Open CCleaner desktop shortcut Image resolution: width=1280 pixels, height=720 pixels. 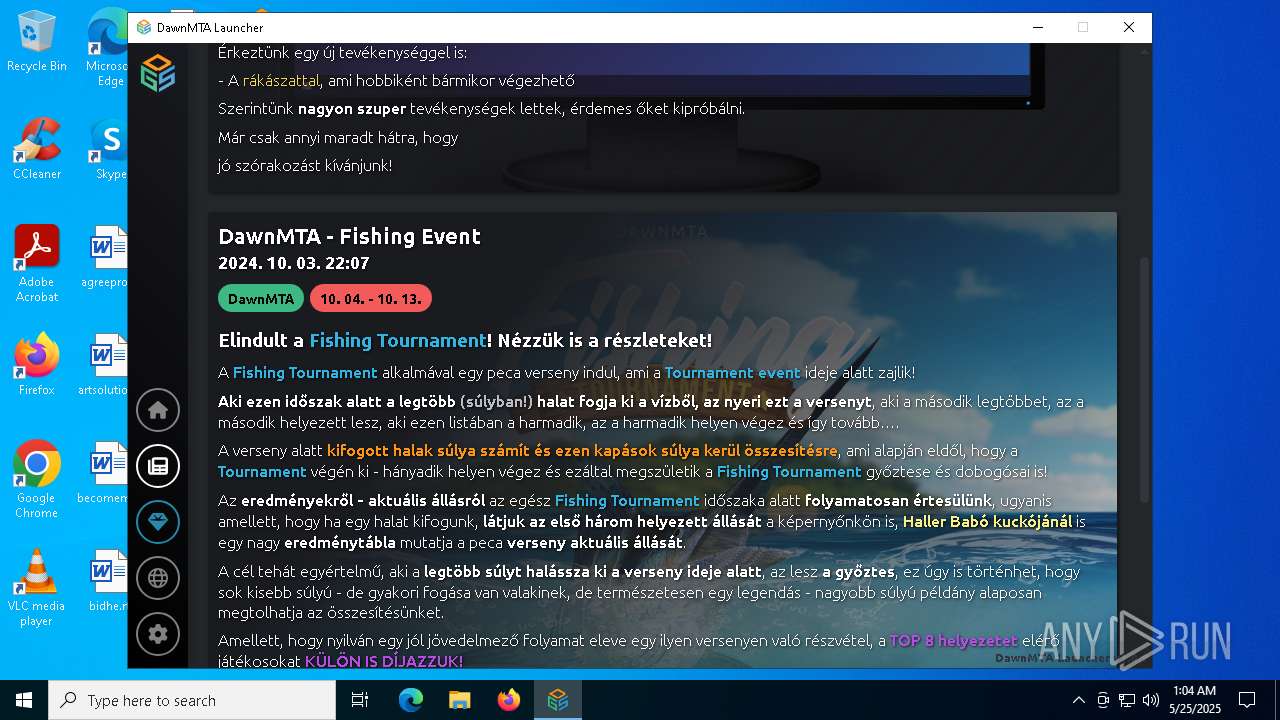[x=37, y=148]
